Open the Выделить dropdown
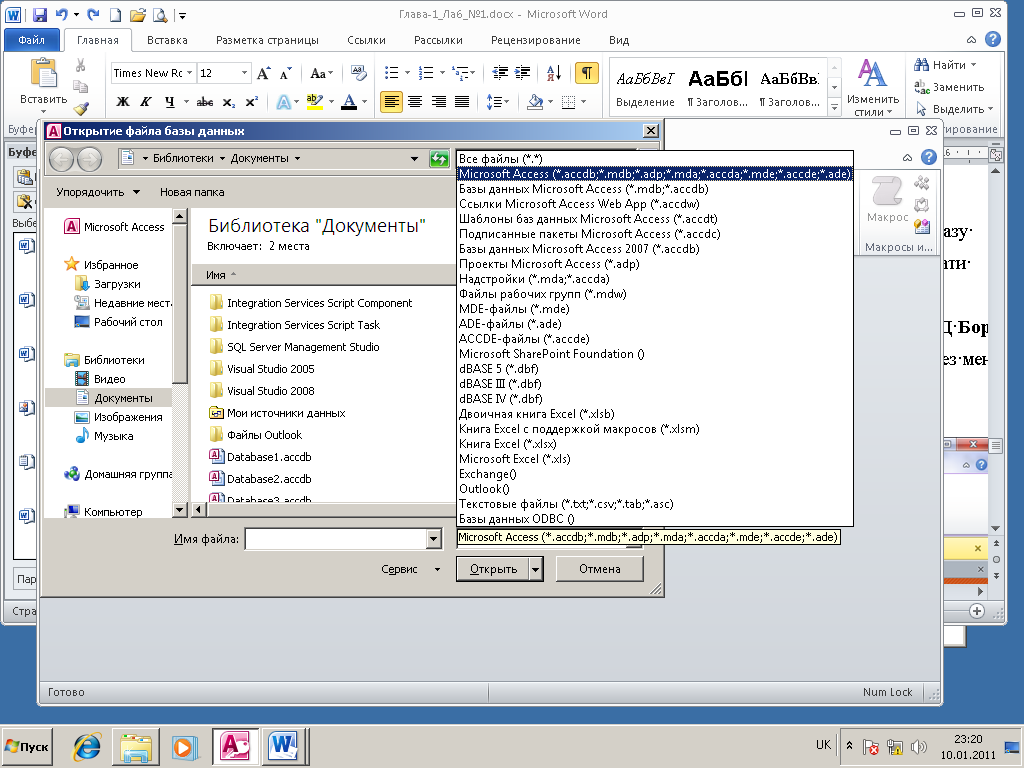The height and width of the screenshot is (768, 1024). click(954, 109)
